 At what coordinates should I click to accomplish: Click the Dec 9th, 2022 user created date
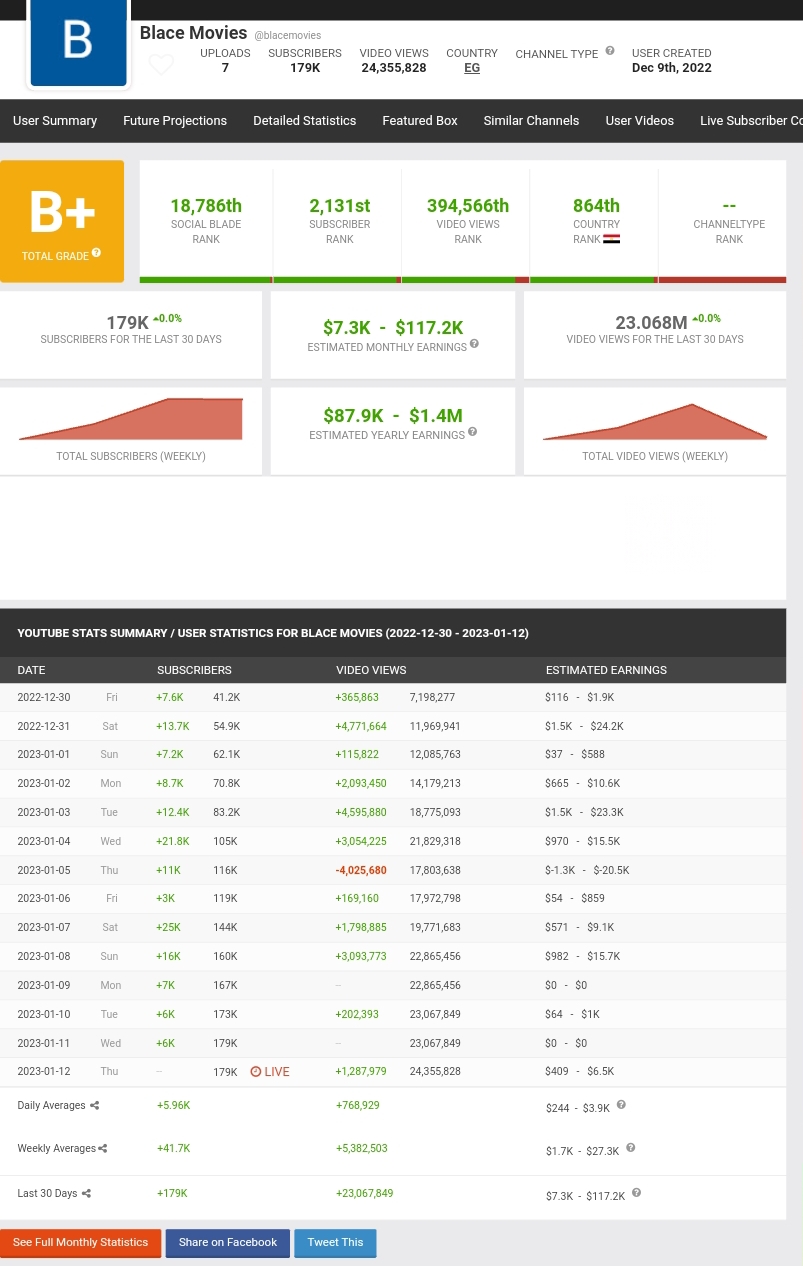pos(672,68)
